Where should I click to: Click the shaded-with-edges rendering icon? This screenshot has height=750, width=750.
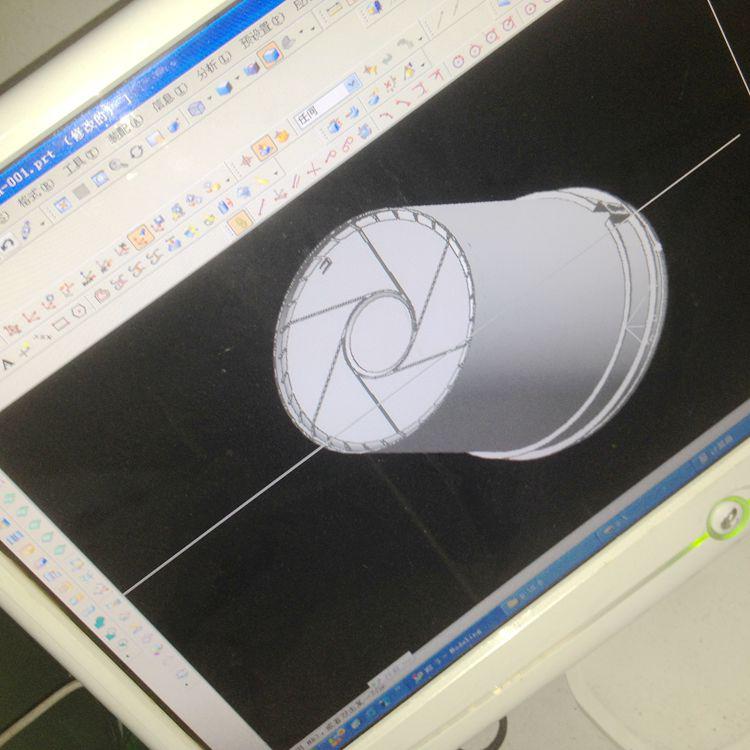[197, 109]
